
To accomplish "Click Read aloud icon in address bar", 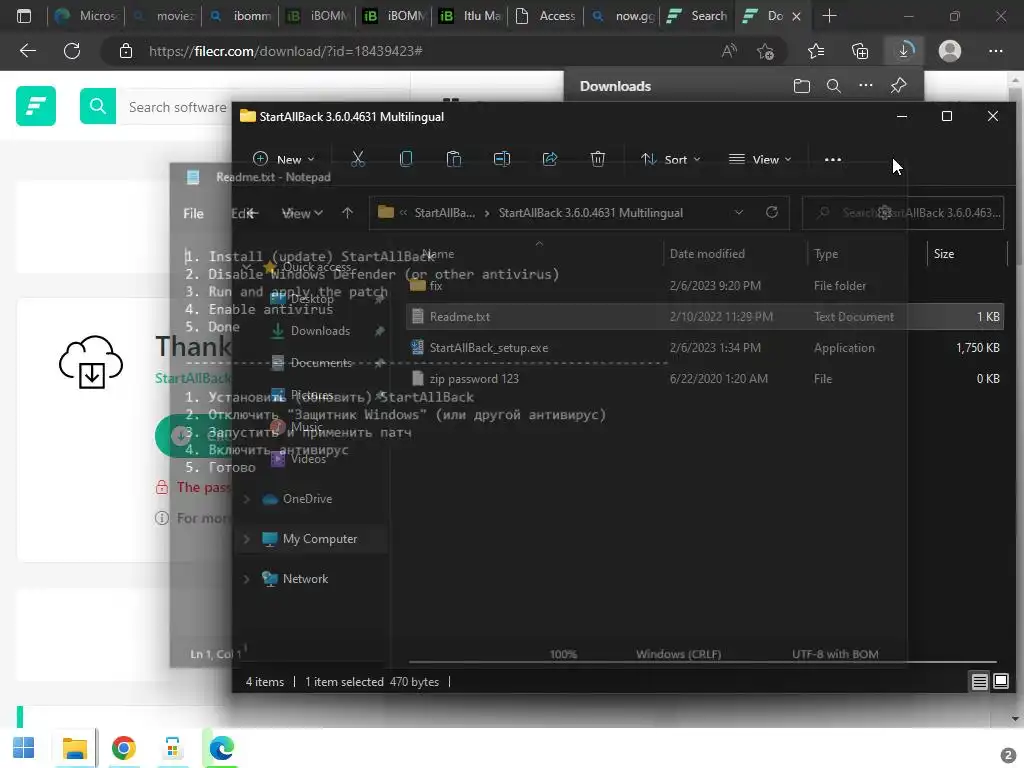I will 729,51.
